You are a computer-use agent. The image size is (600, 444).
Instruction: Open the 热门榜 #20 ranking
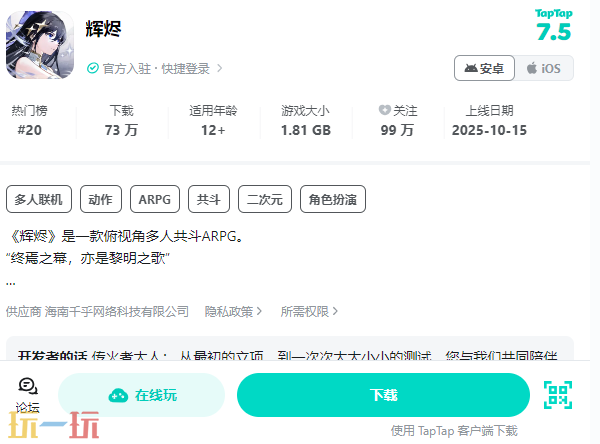[29, 121]
